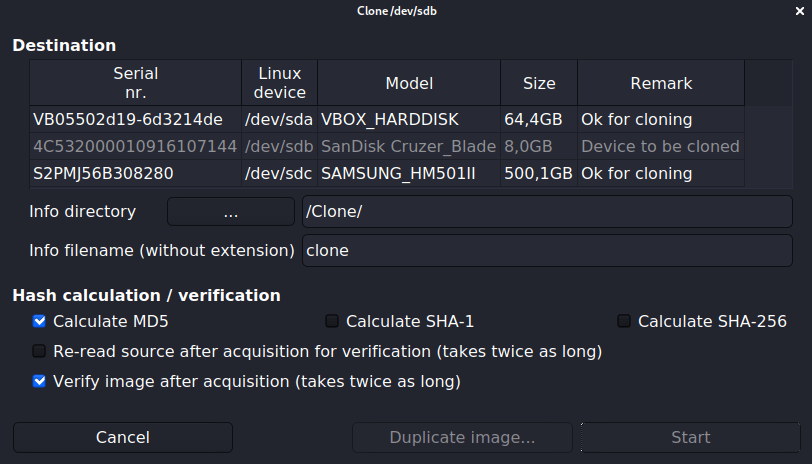Sort table by Size column header

[x=539, y=83]
